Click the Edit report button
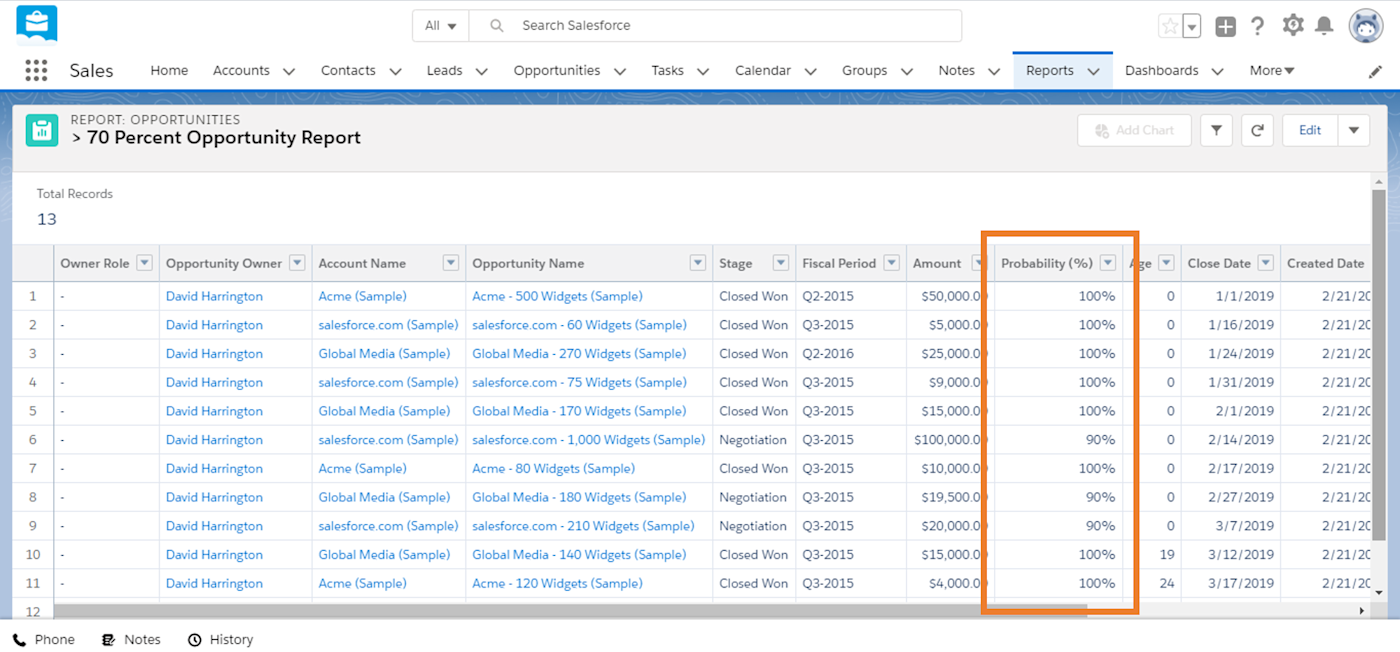 (x=1310, y=130)
